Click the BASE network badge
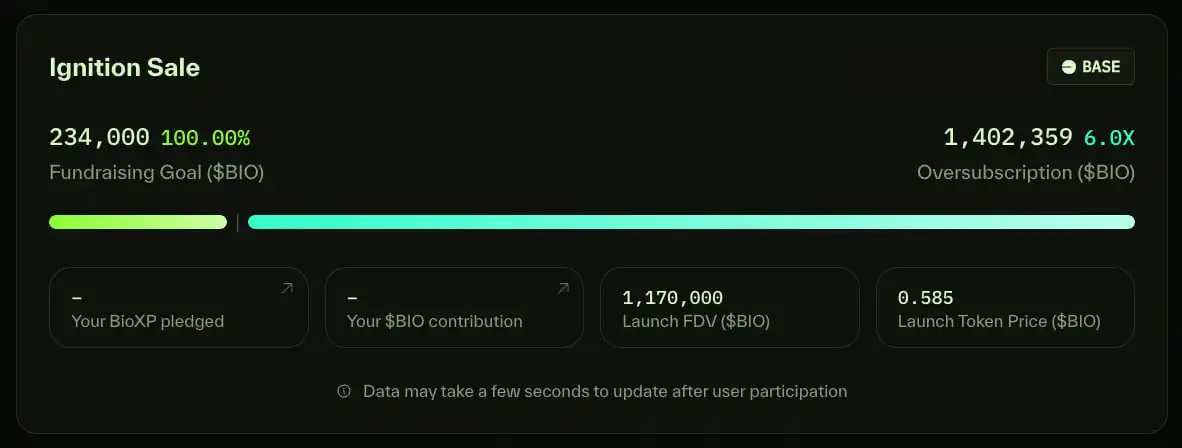The height and width of the screenshot is (448, 1182). (1090, 67)
